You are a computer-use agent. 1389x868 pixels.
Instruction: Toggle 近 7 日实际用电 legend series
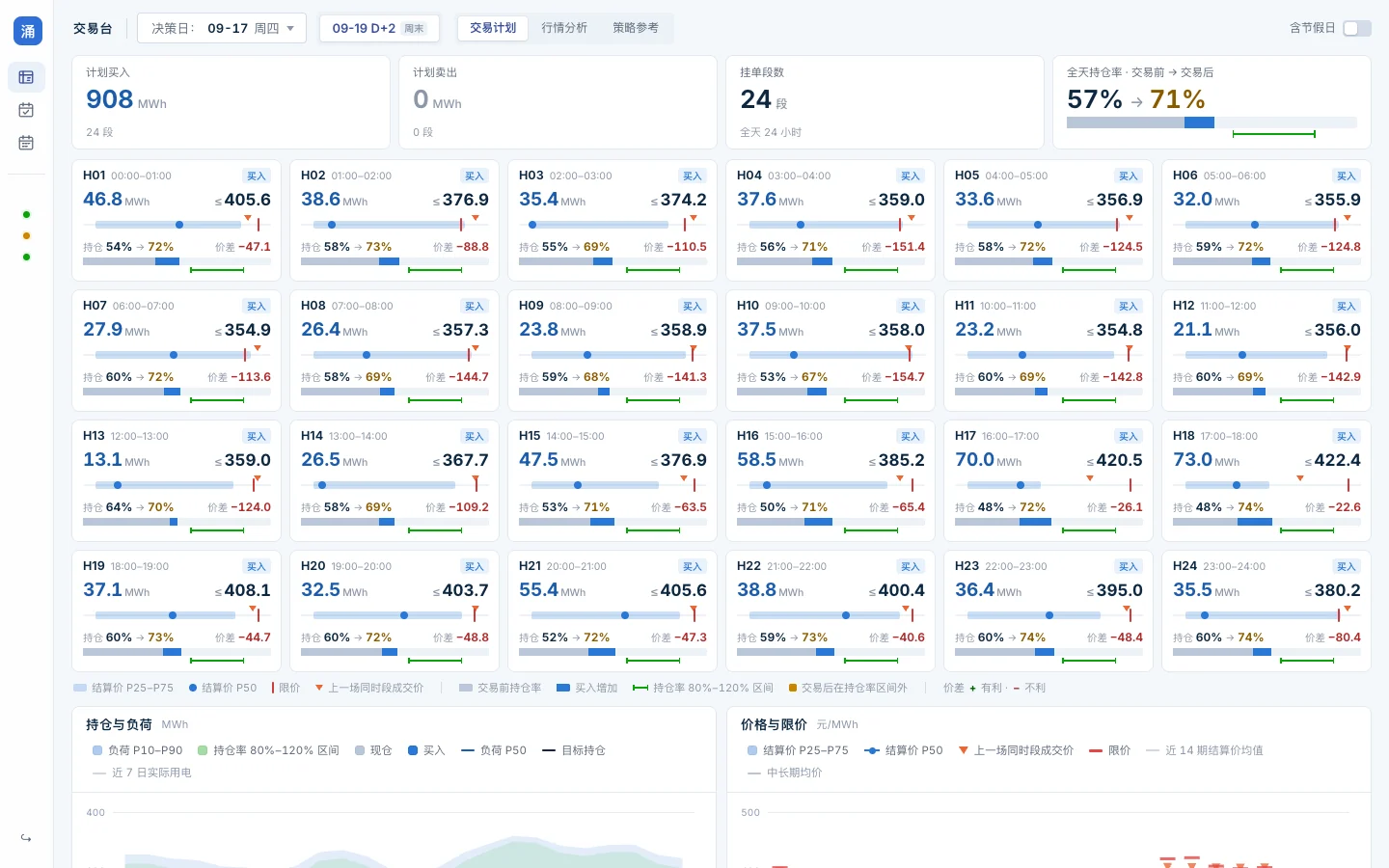click(x=142, y=773)
